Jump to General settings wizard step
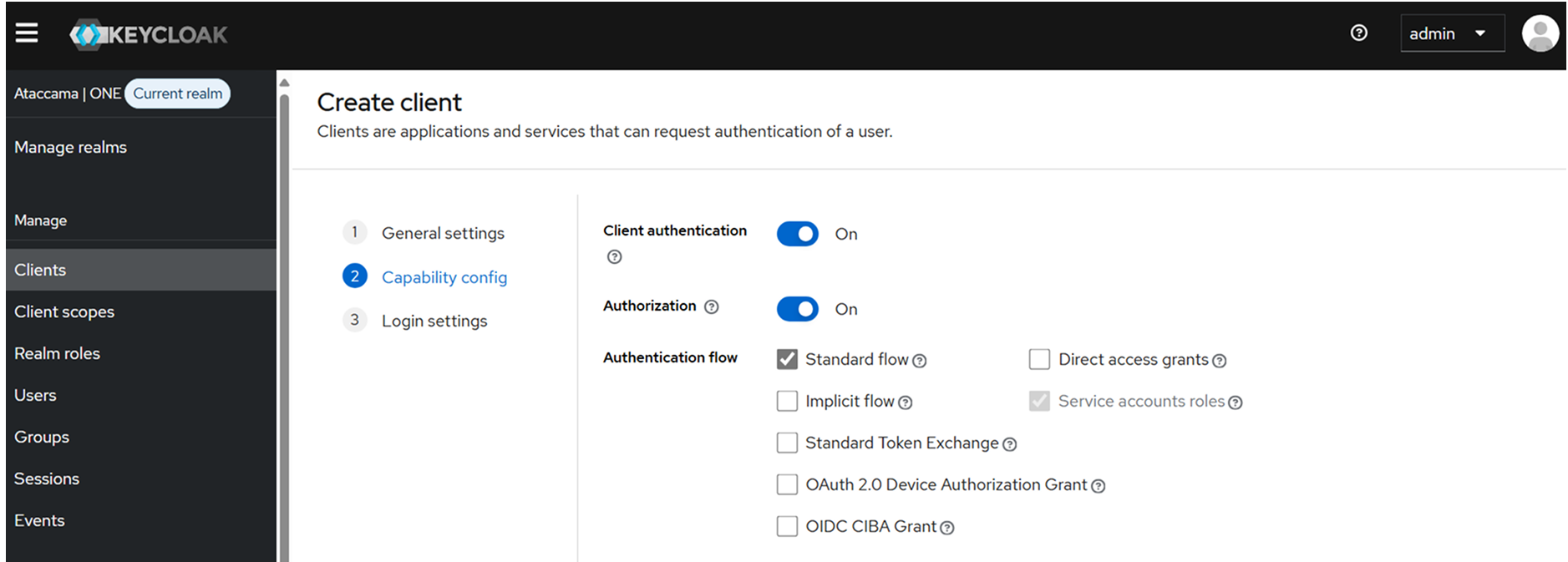 point(443,233)
